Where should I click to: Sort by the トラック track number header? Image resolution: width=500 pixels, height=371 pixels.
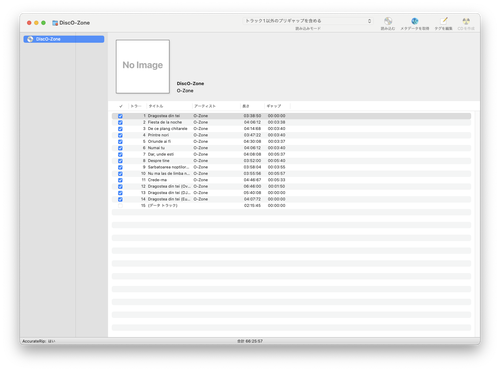(x=137, y=106)
